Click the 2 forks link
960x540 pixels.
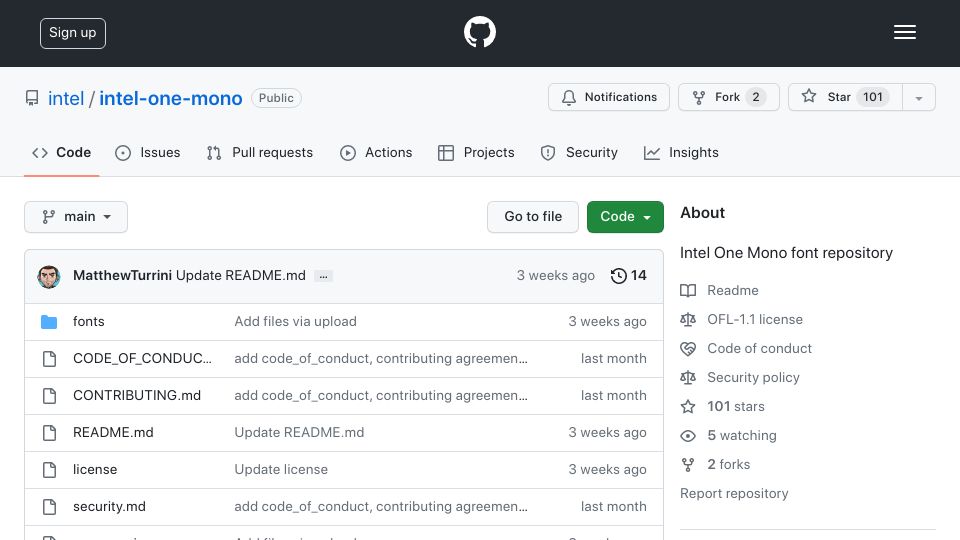[729, 465]
